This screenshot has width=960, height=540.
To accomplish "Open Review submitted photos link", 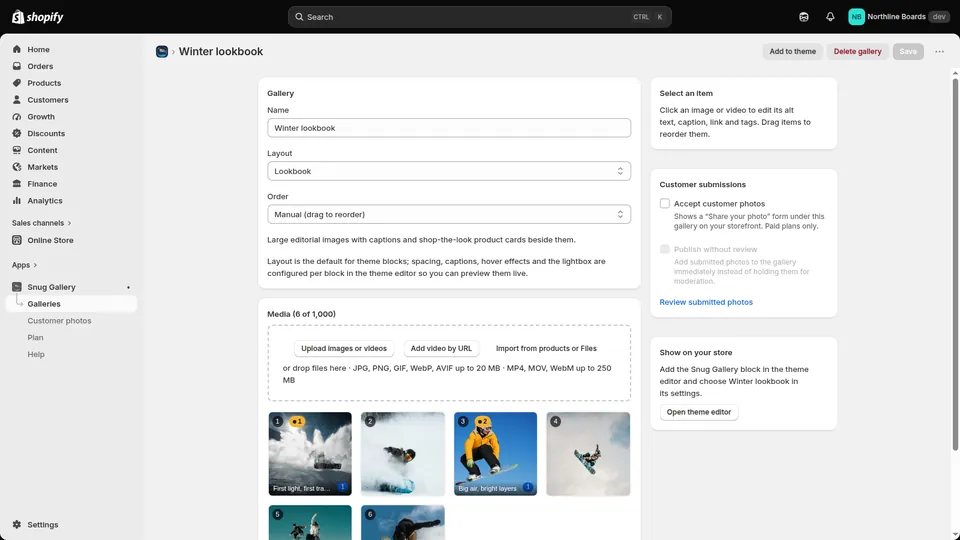I will tap(706, 302).
